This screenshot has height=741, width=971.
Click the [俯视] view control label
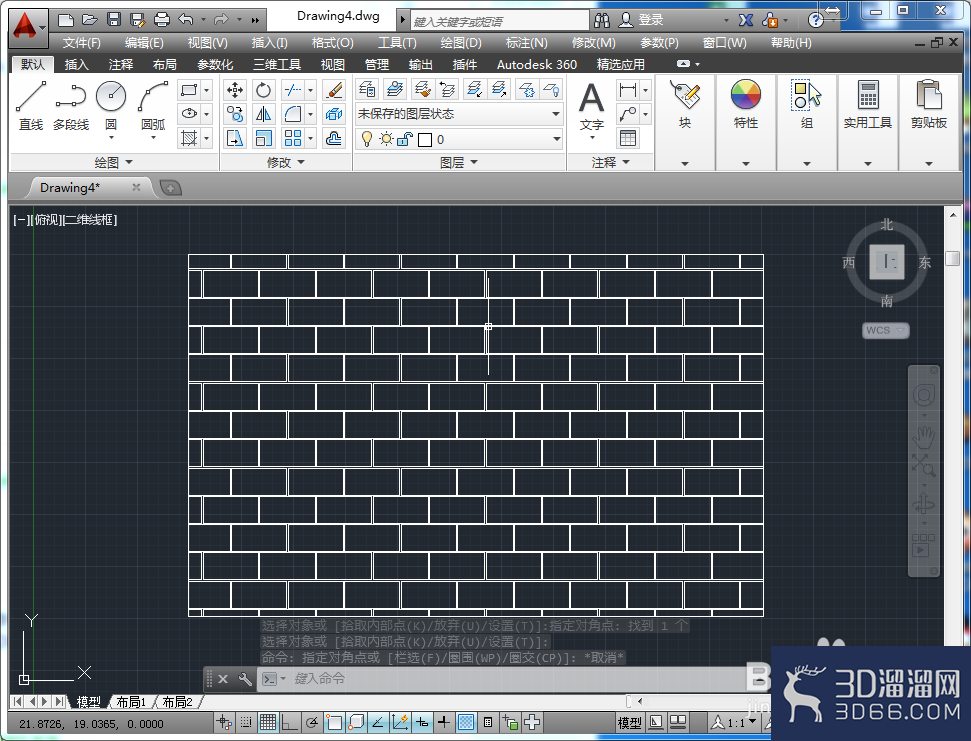click(48, 219)
